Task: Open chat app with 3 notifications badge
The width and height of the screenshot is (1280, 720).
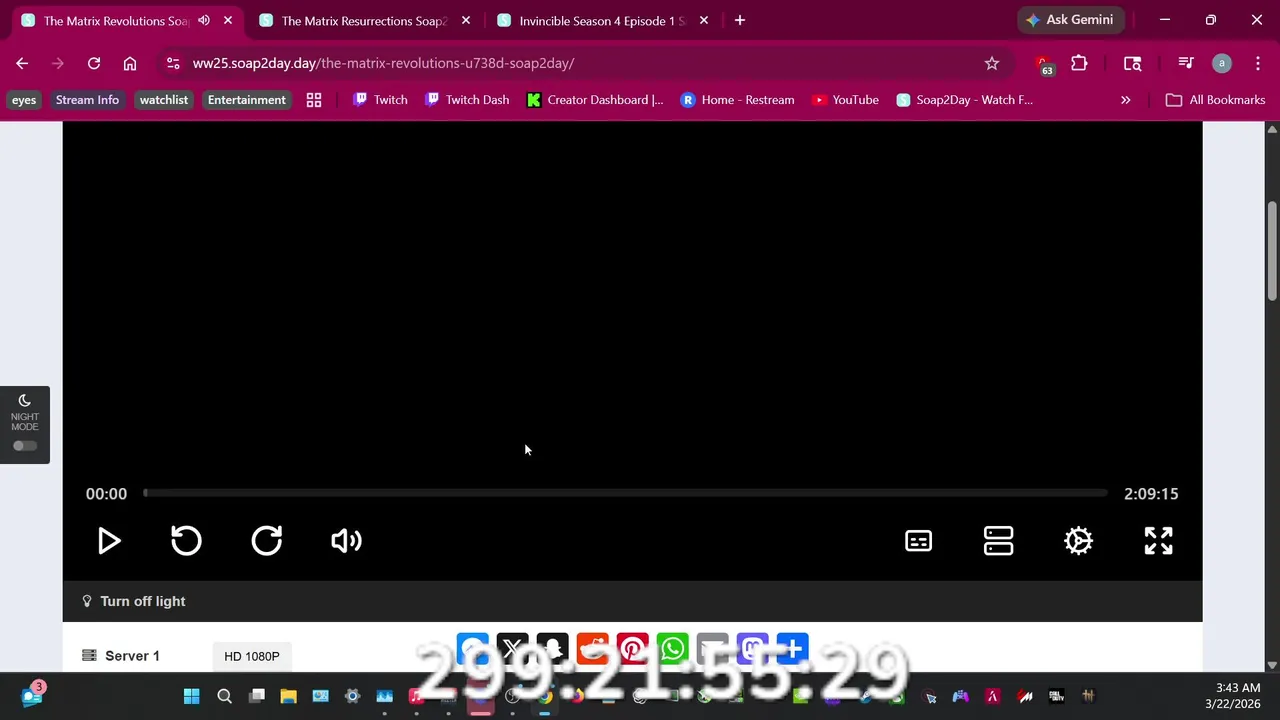Action: (x=31, y=695)
